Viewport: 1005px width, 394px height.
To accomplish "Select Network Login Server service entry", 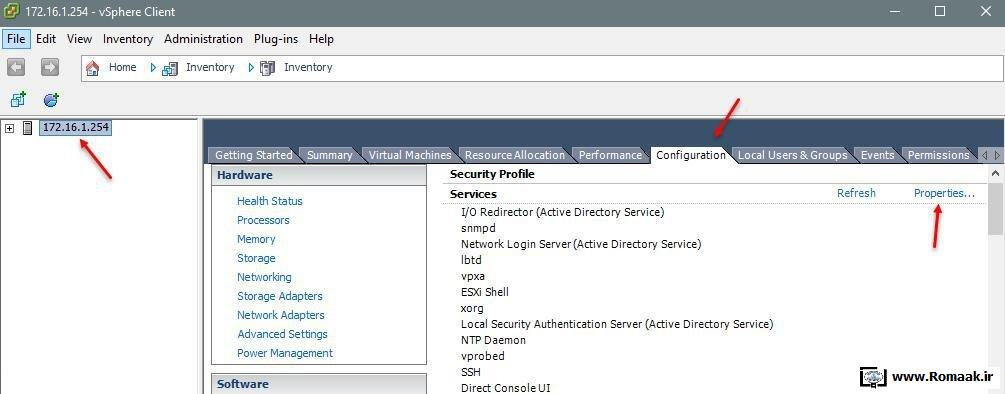I will point(581,244).
